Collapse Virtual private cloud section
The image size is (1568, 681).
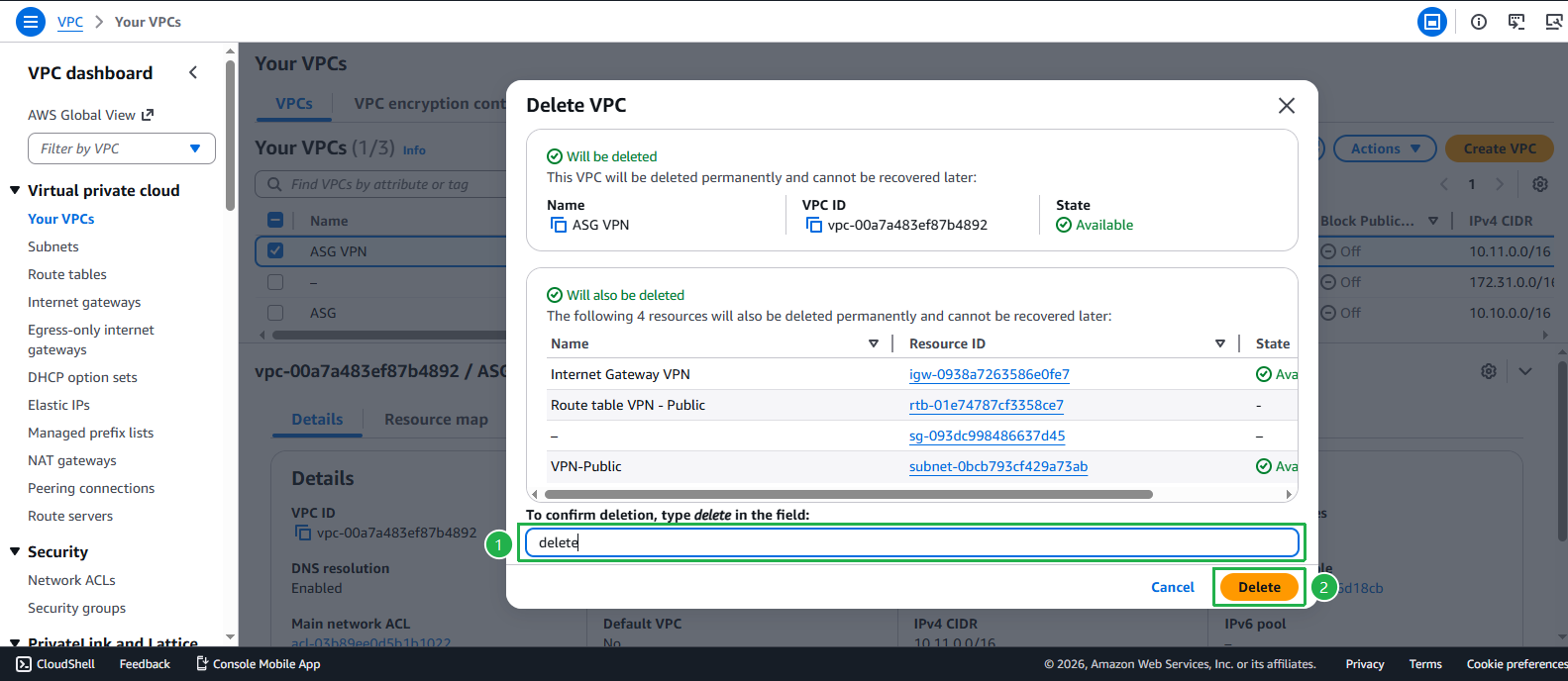click(x=15, y=190)
